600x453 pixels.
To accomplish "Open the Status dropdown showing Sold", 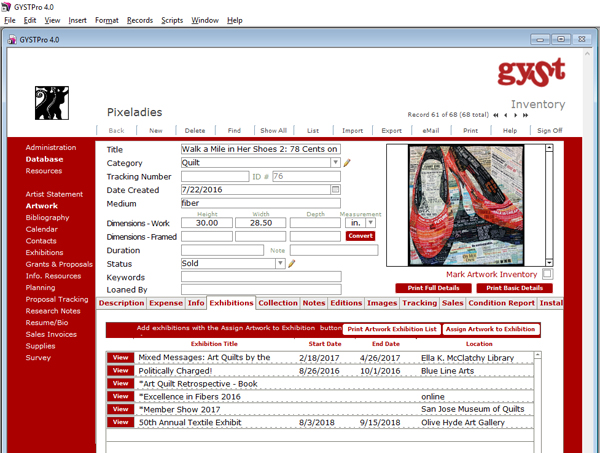I will pos(280,264).
